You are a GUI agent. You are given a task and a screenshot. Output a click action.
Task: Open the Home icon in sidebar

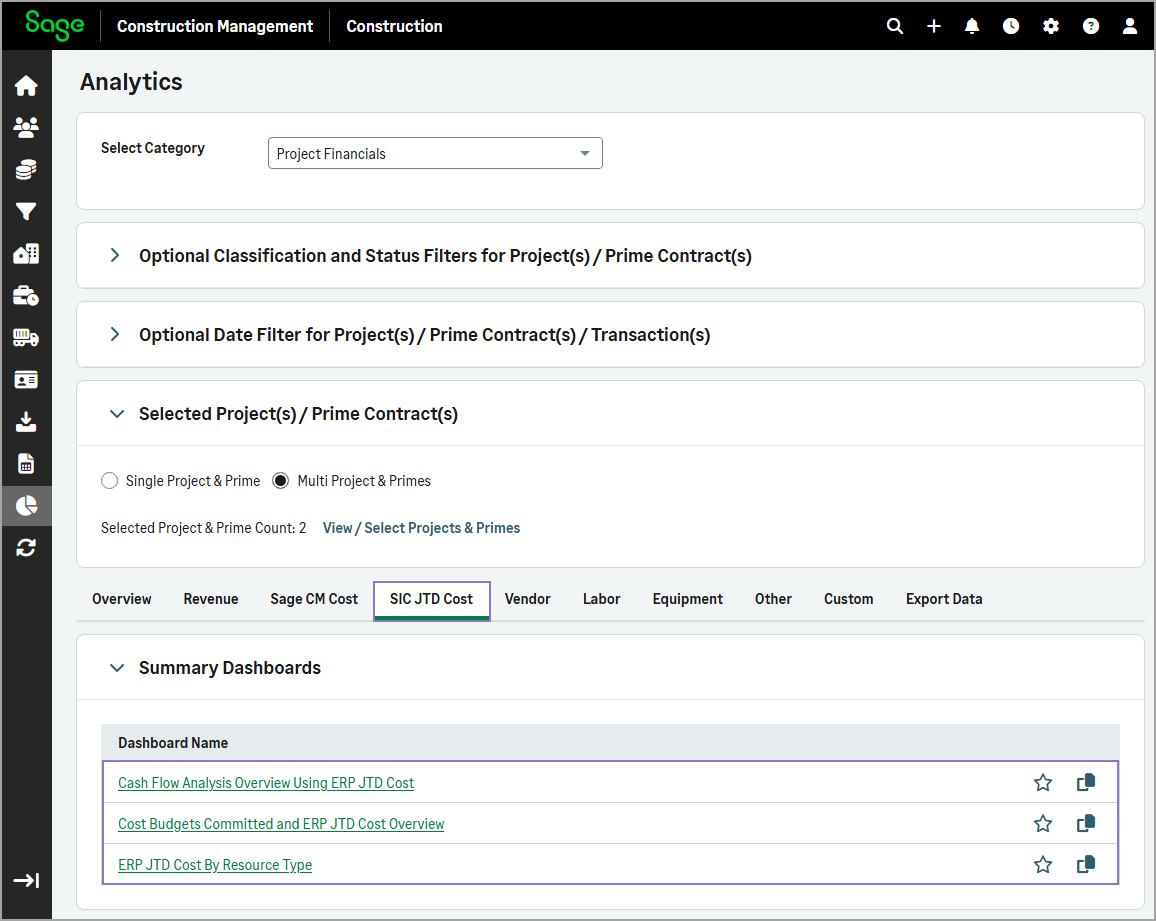click(26, 86)
